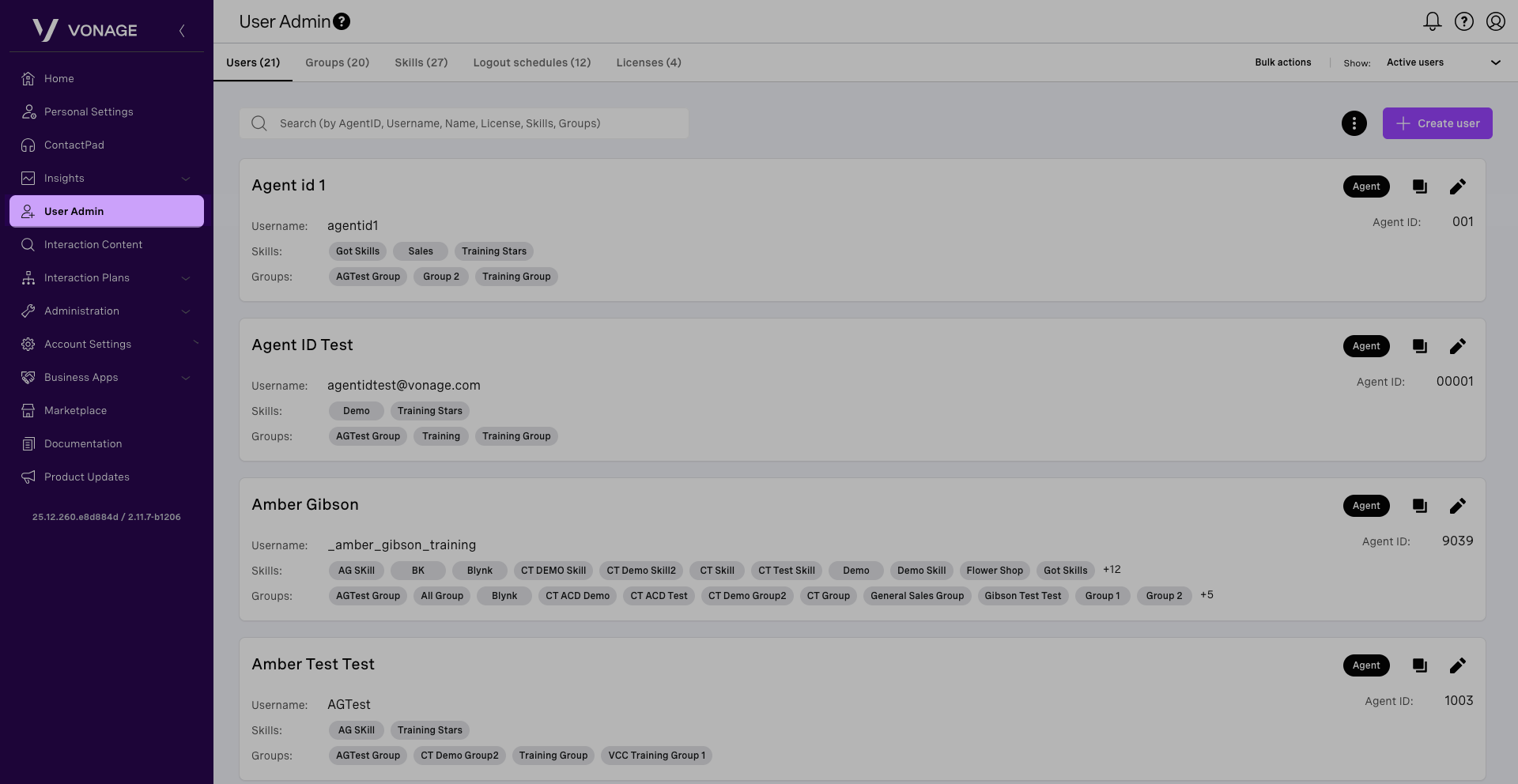Screen dimensions: 1518x784
Task: Click Bulk actions
Action: point(1282,62)
